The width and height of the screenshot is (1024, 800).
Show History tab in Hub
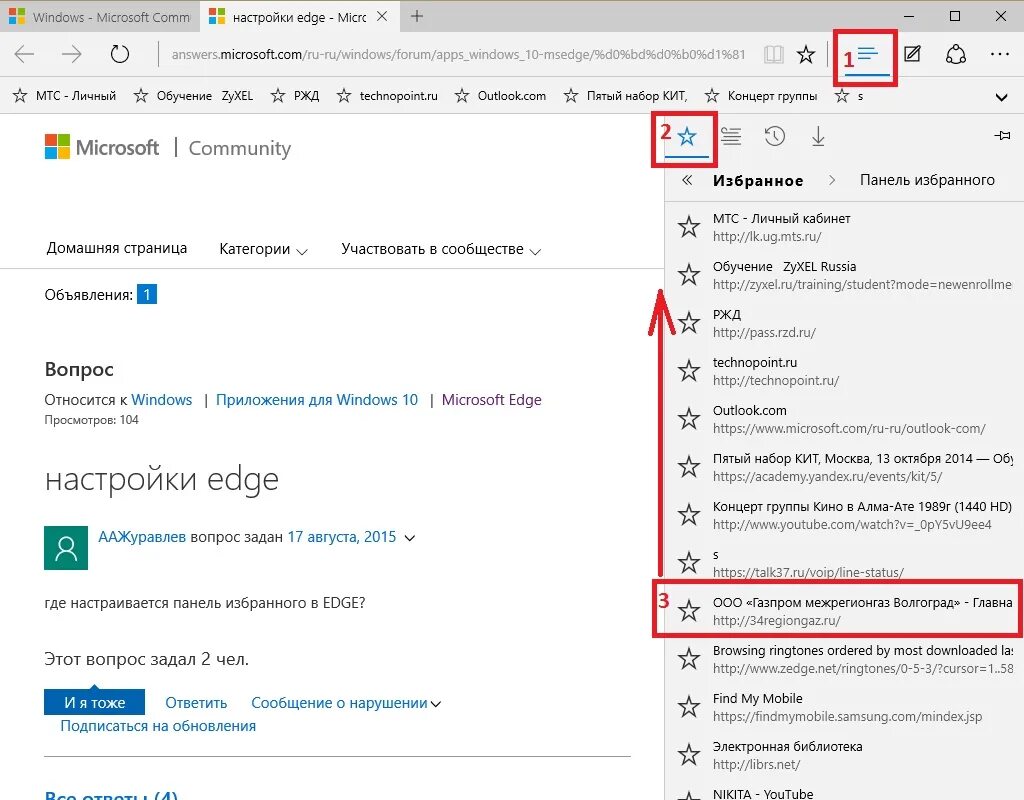coord(775,136)
